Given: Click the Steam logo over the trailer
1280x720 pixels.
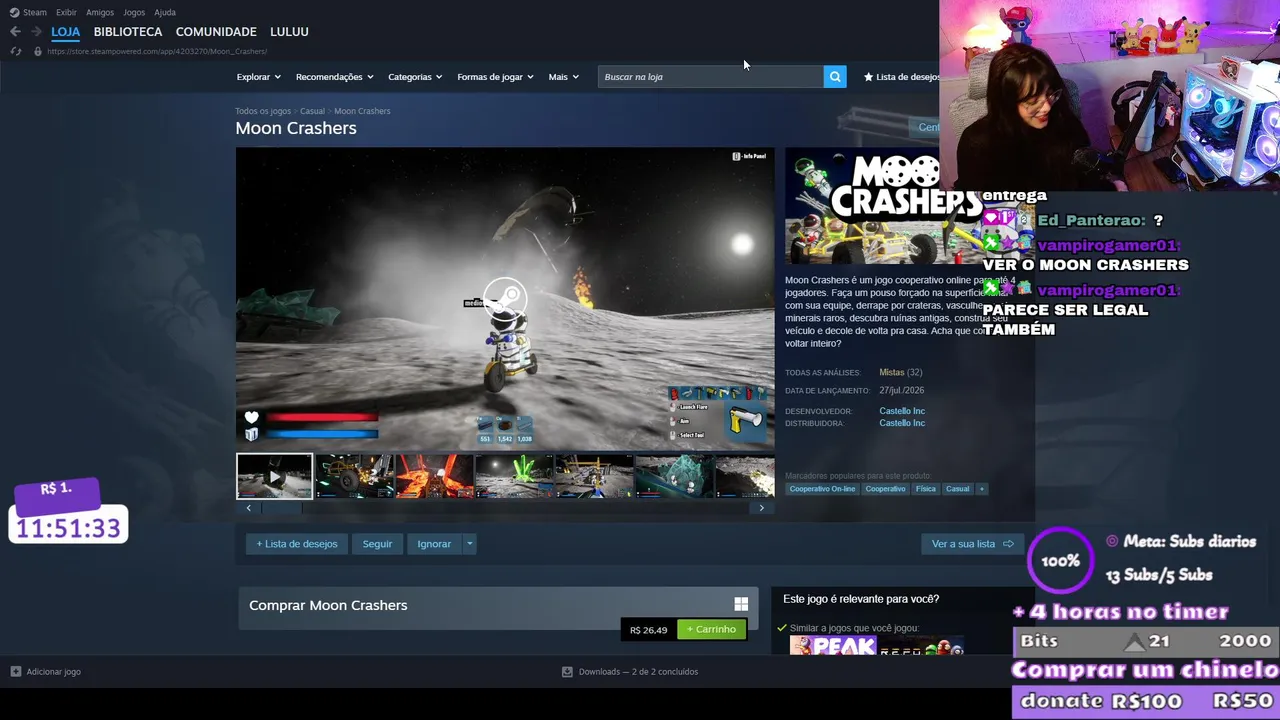Looking at the screenshot, I should tap(505, 297).
